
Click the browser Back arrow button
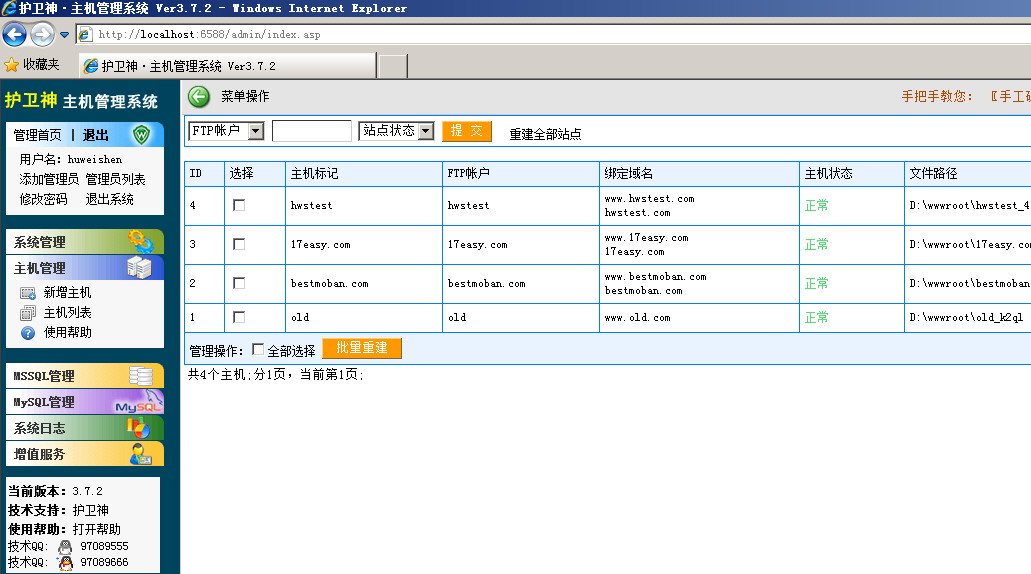click(14, 34)
